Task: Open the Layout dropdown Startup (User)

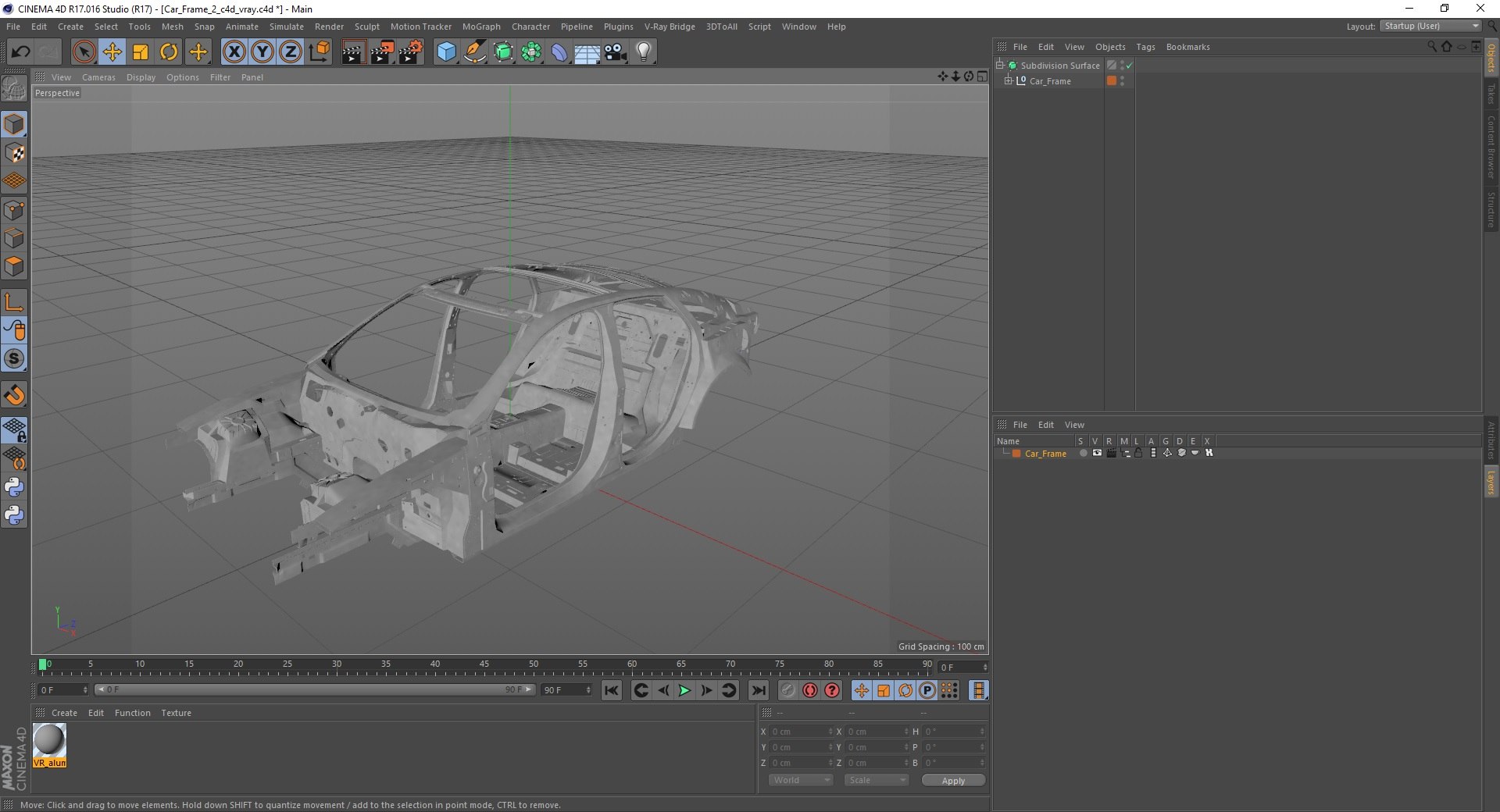Action: click(x=1430, y=26)
